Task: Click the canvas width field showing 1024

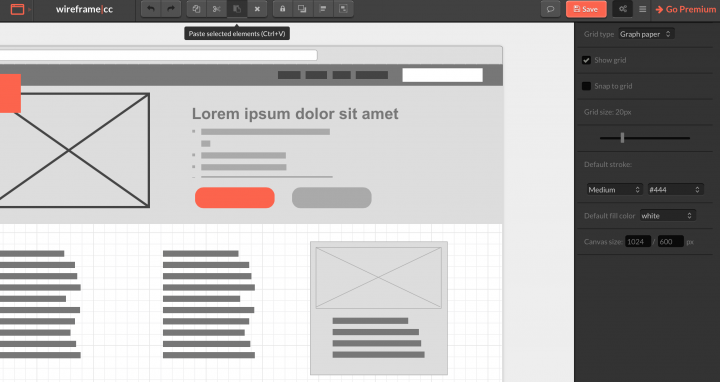Action: click(x=638, y=242)
